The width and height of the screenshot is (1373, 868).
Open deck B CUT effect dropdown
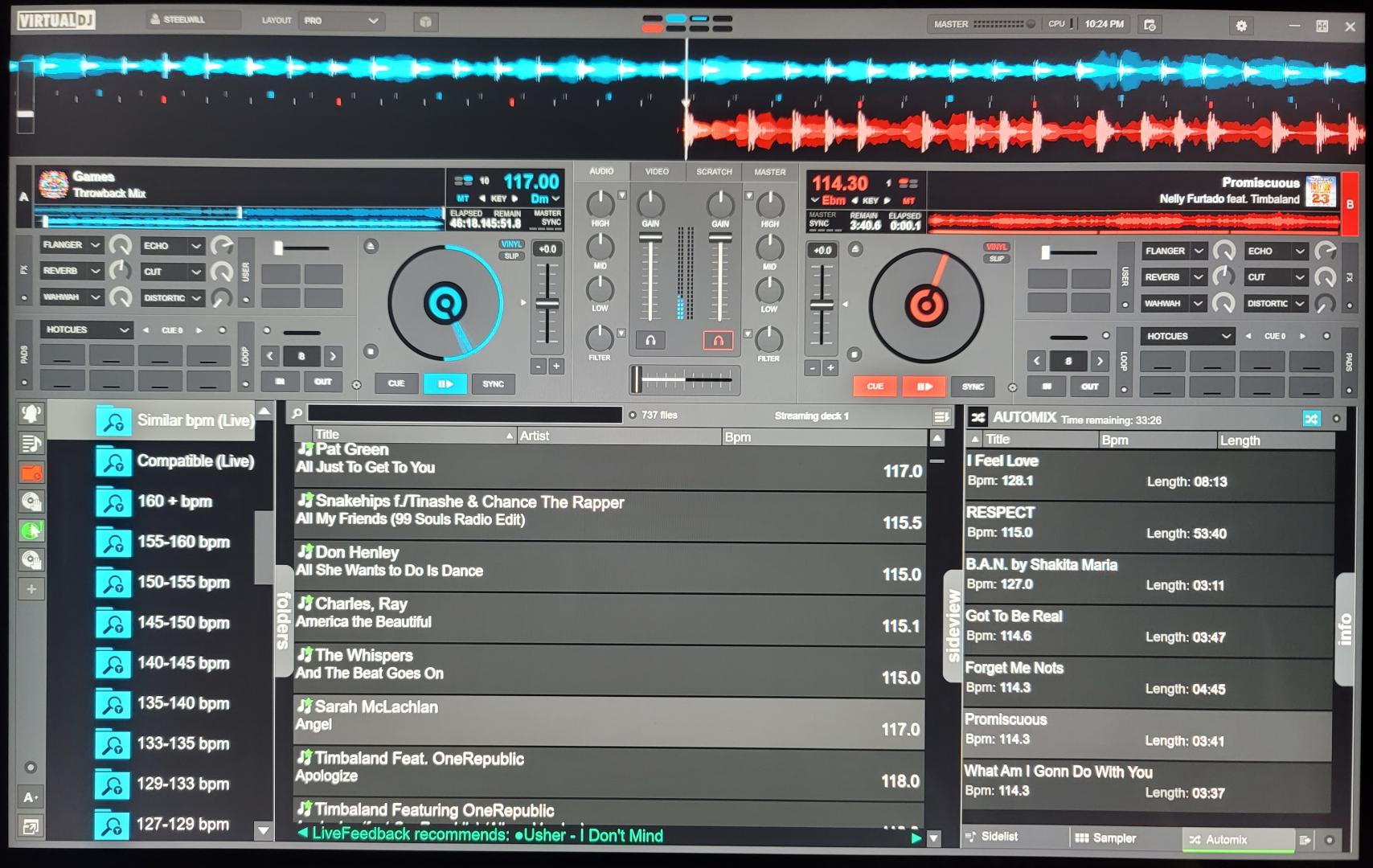pos(1275,277)
